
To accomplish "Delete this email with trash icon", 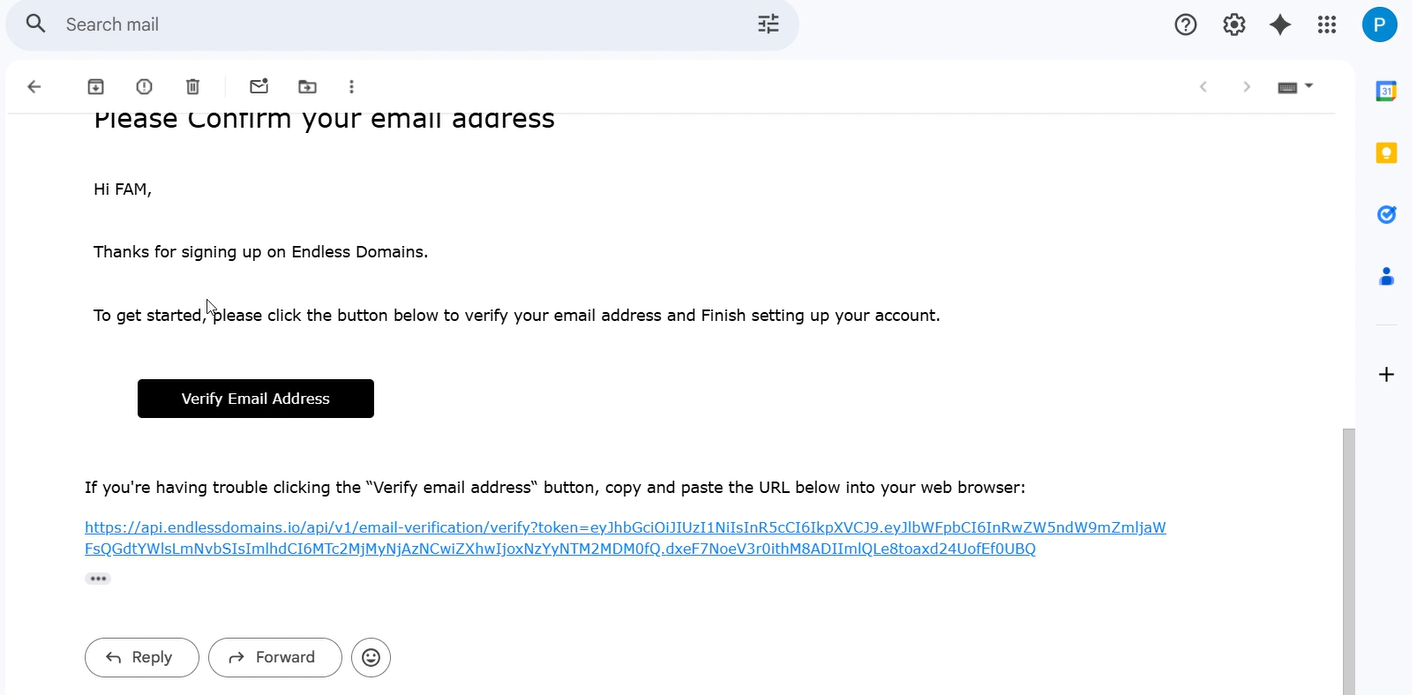I will (x=193, y=87).
